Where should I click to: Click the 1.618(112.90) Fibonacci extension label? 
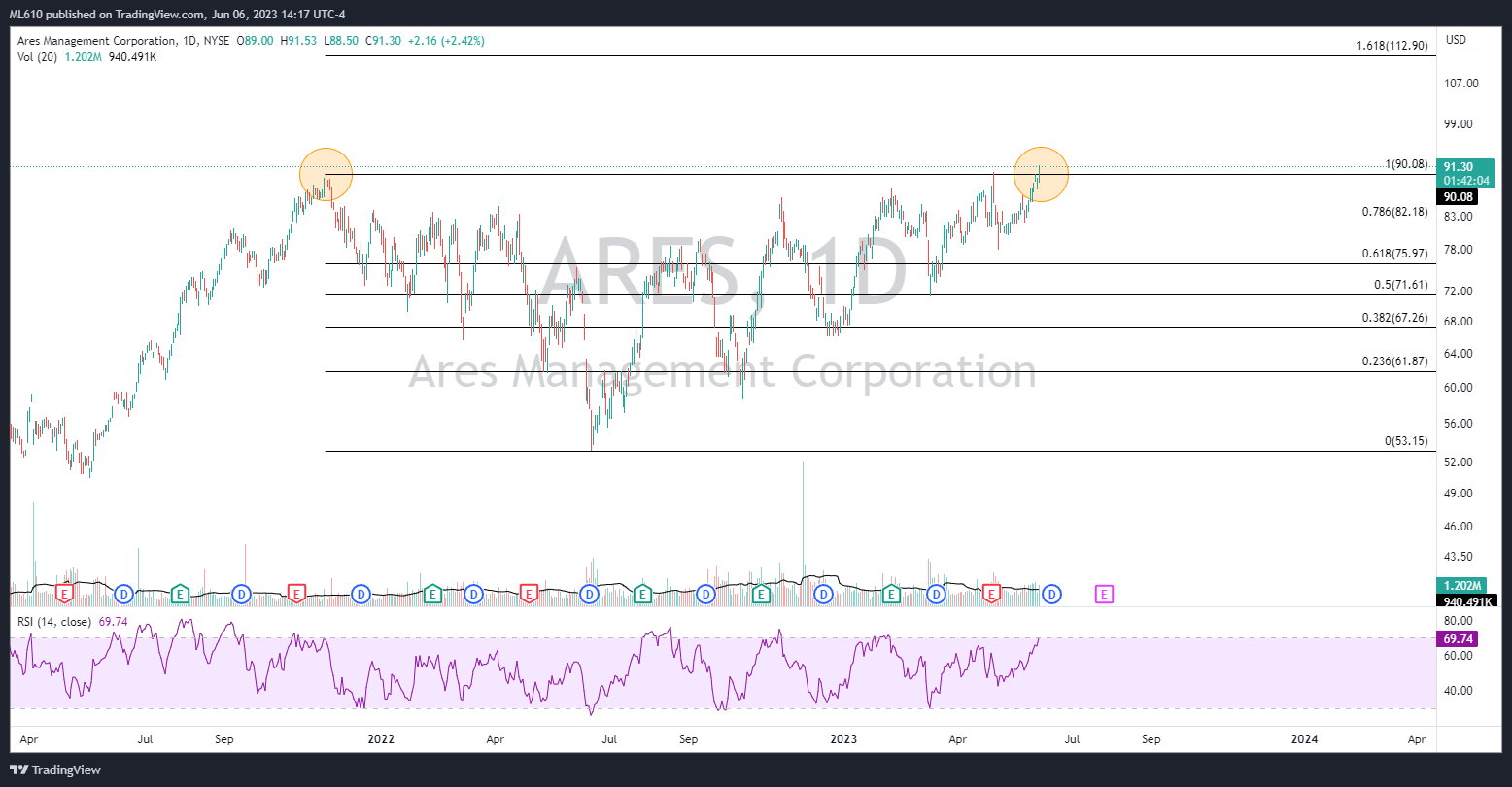(x=1392, y=46)
